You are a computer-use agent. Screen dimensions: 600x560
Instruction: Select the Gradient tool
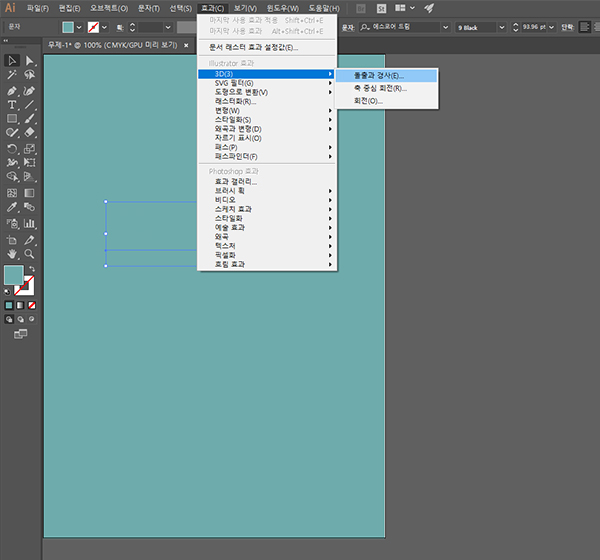pos(29,193)
